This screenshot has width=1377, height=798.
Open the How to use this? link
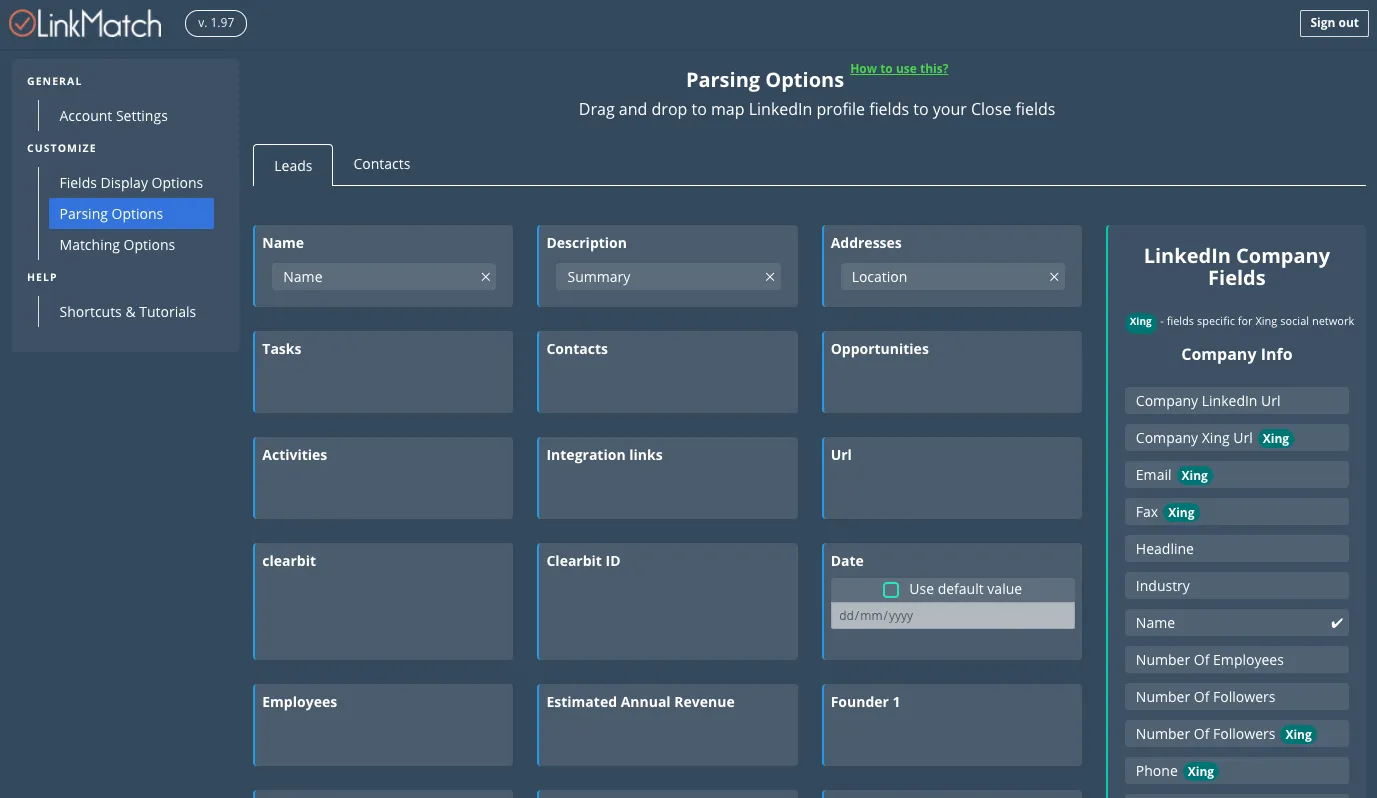[899, 69]
